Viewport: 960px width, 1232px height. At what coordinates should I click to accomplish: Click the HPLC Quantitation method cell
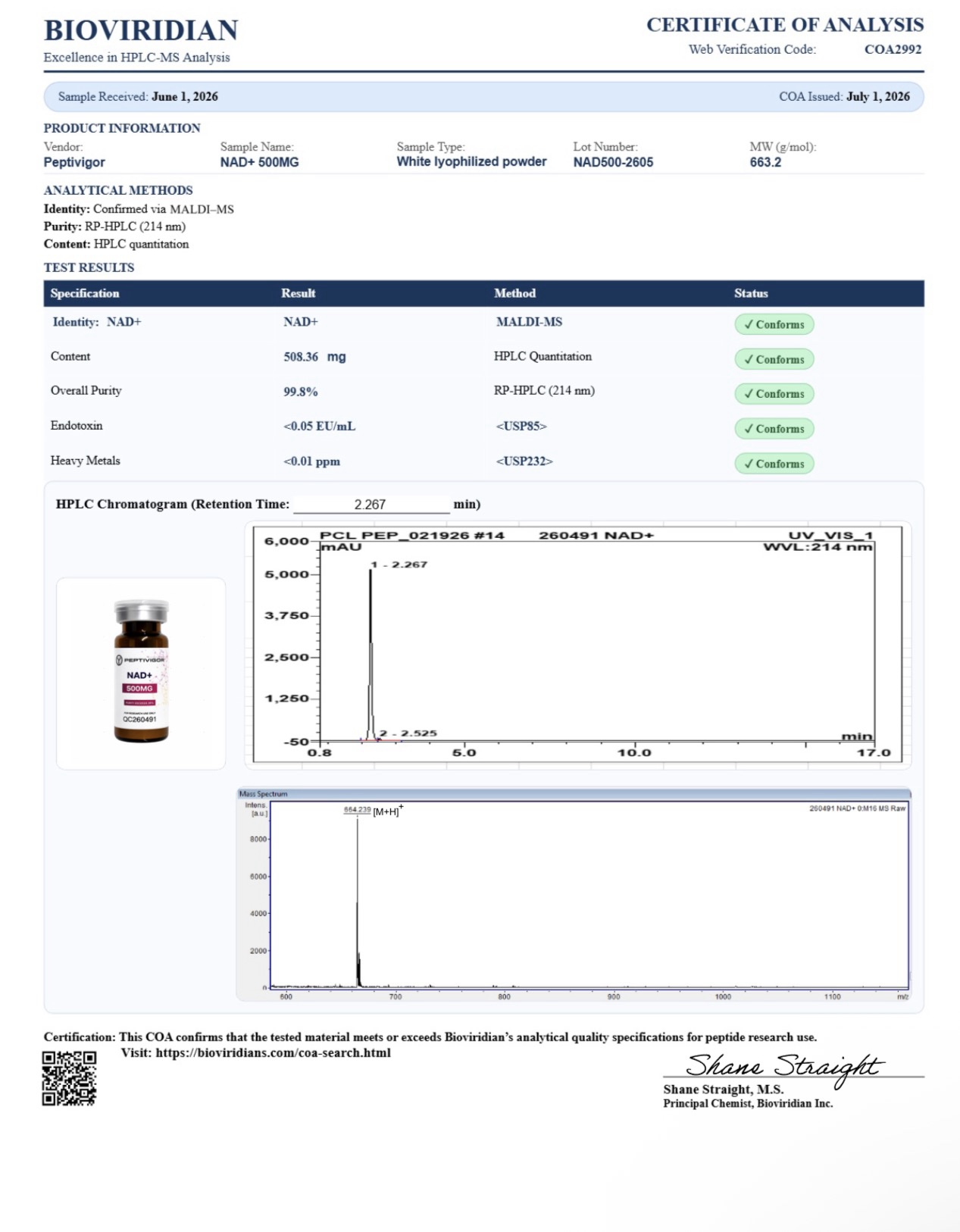[x=543, y=357]
